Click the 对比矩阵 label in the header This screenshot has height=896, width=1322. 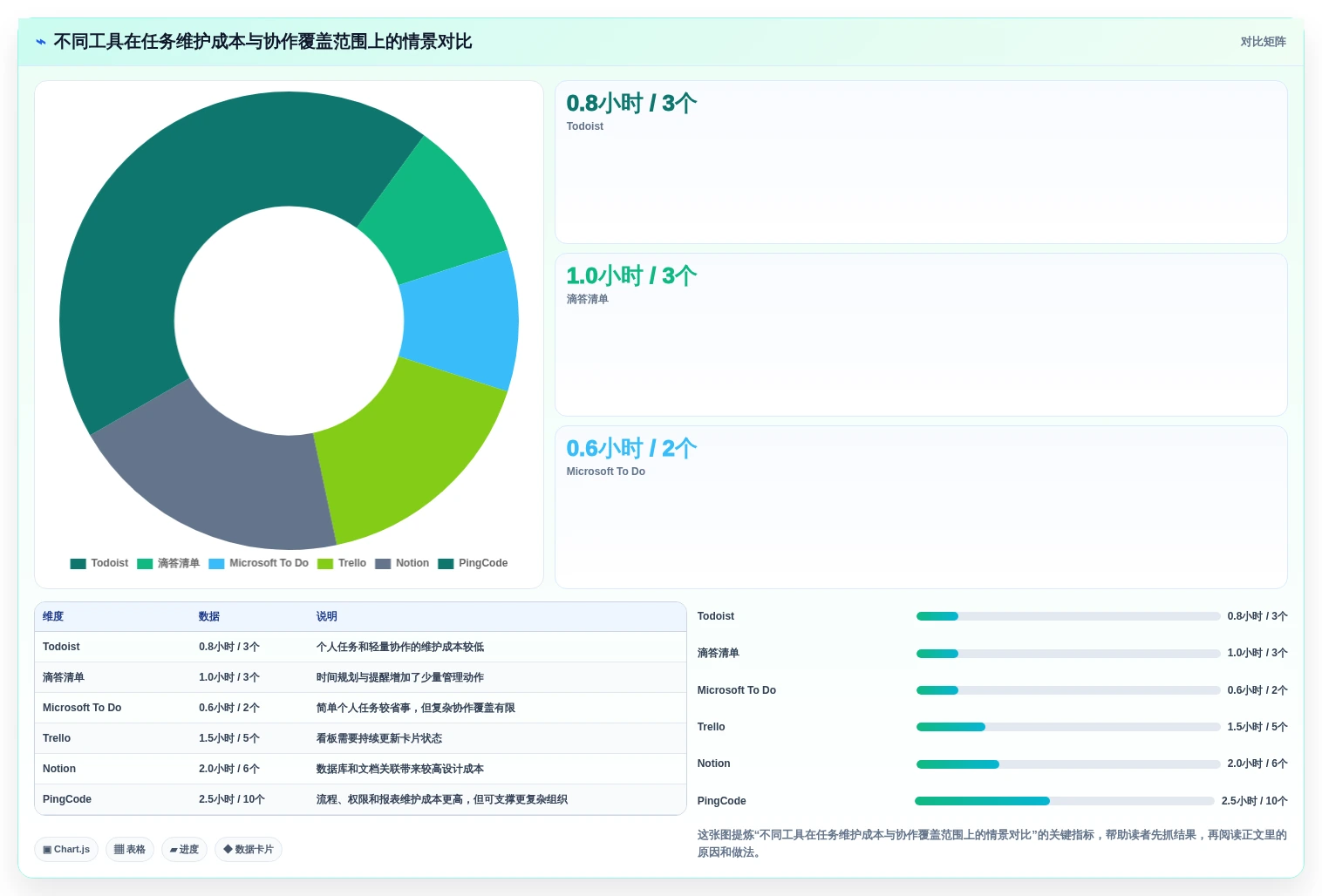(x=1263, y=42)
